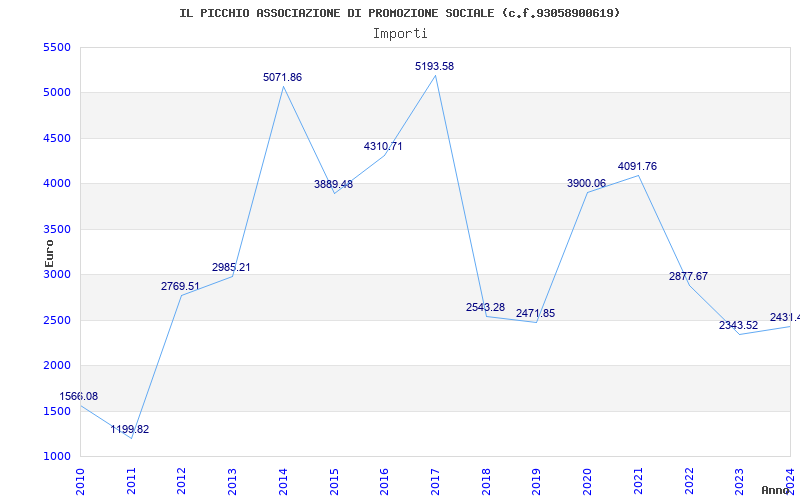
Task: Click y-axis value 3500
Action: pyautogui.click(x=58, y=229)
